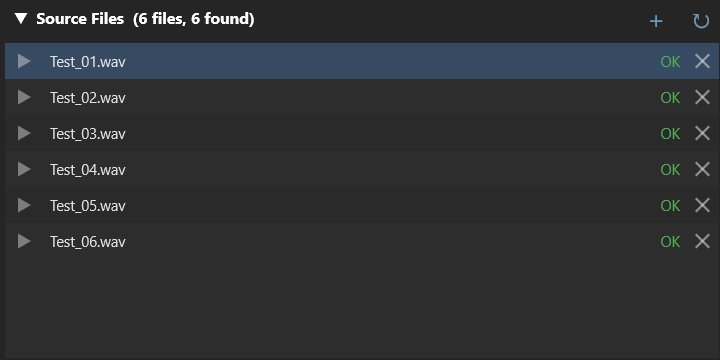Image resolution: width=720 pixels, height=360 pixels.
Task: Select the Test_04.wav file name
Action: (88, 170)
